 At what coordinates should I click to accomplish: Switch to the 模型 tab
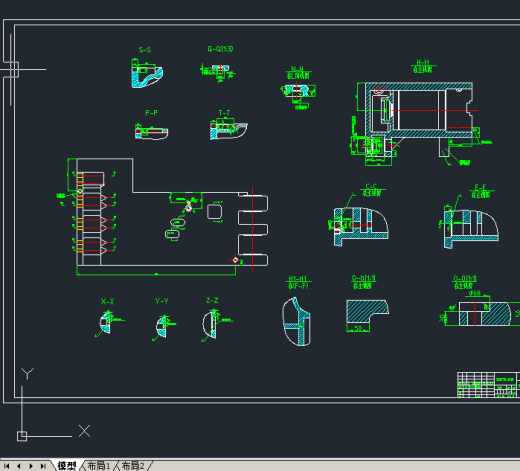tap(67, 466)
